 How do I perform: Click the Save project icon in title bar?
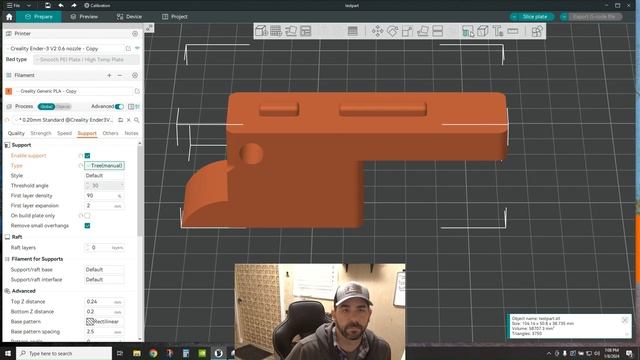click(x=48, y=5)
